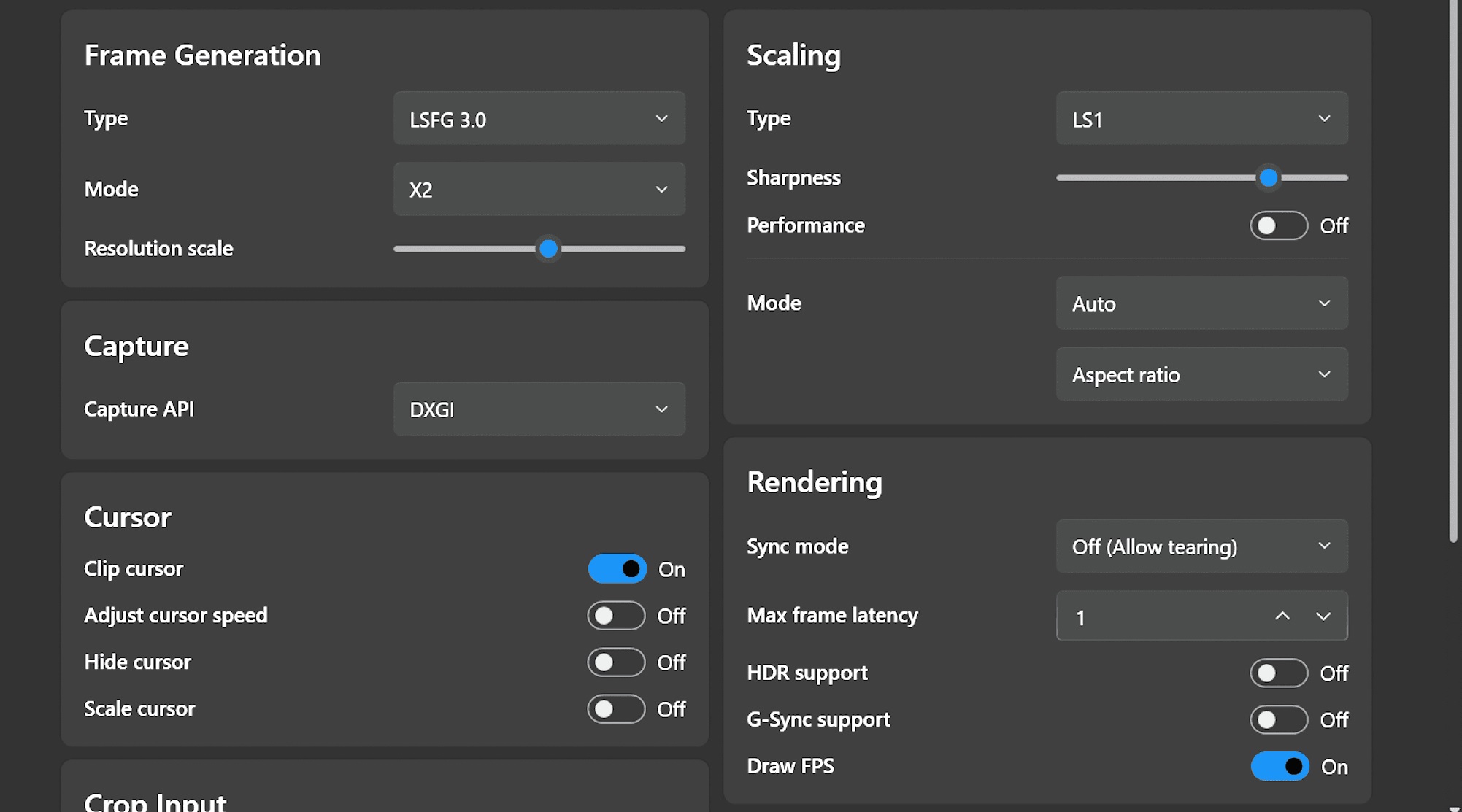Enable Adjust cursor speed switch
The width and height of the screenshot is (1462, 812).
pos(617,616)
